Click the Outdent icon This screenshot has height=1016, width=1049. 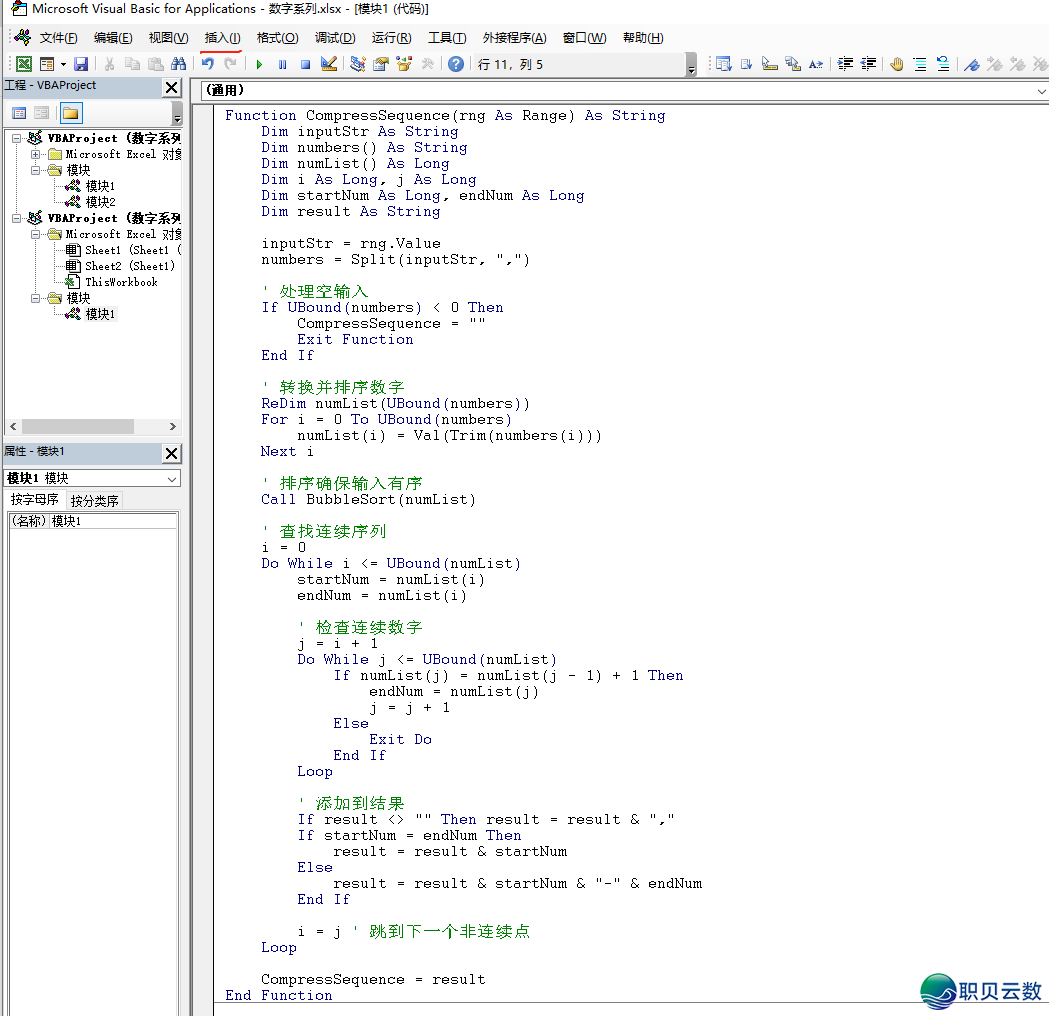pos(868,64)
